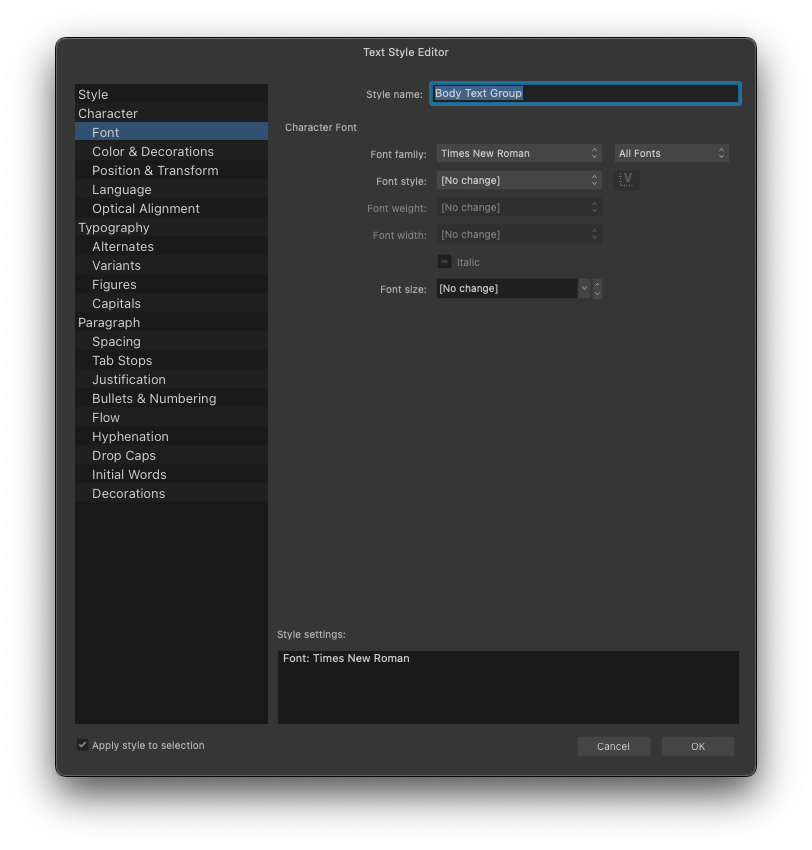Viewport: 812px width, 850px height.
Task: Select the Font category in the sidebar
Action: (170, 131)
